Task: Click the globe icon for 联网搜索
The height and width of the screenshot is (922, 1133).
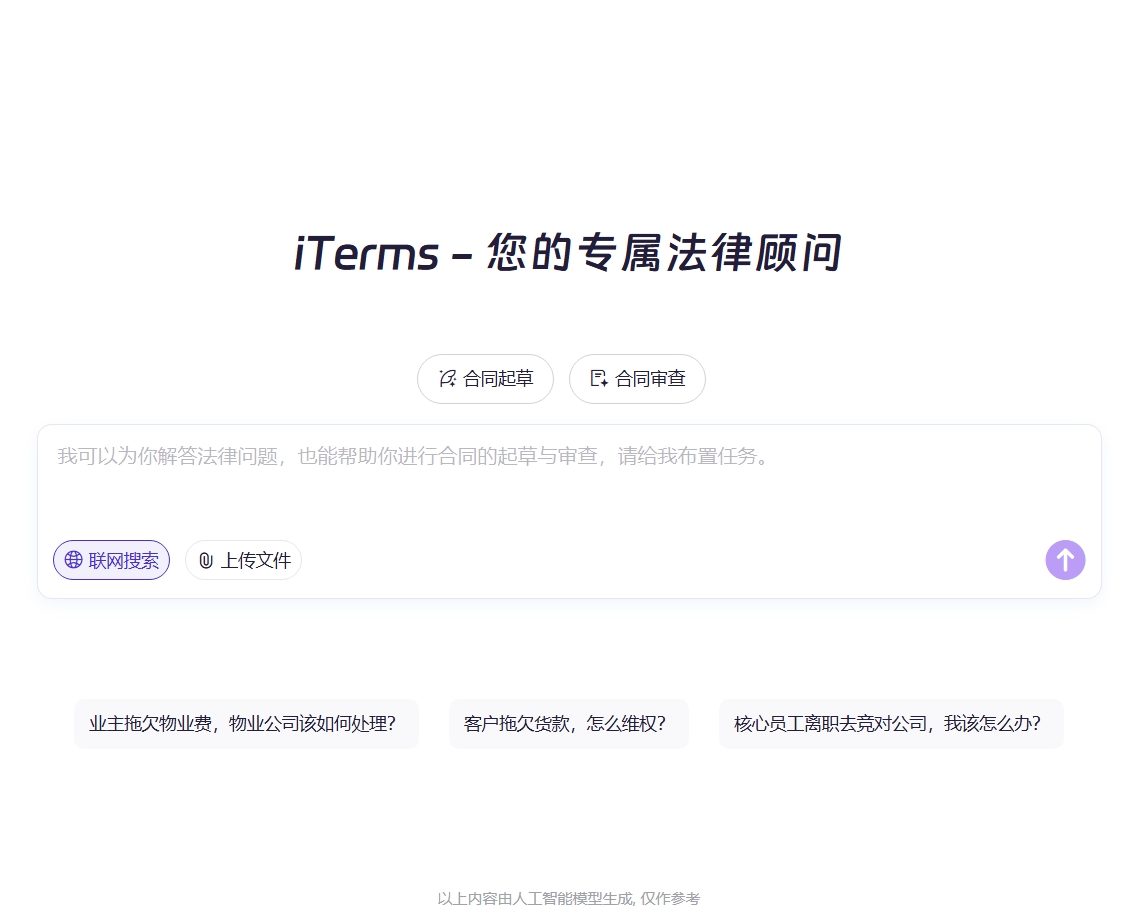Action: click(73, 560)
